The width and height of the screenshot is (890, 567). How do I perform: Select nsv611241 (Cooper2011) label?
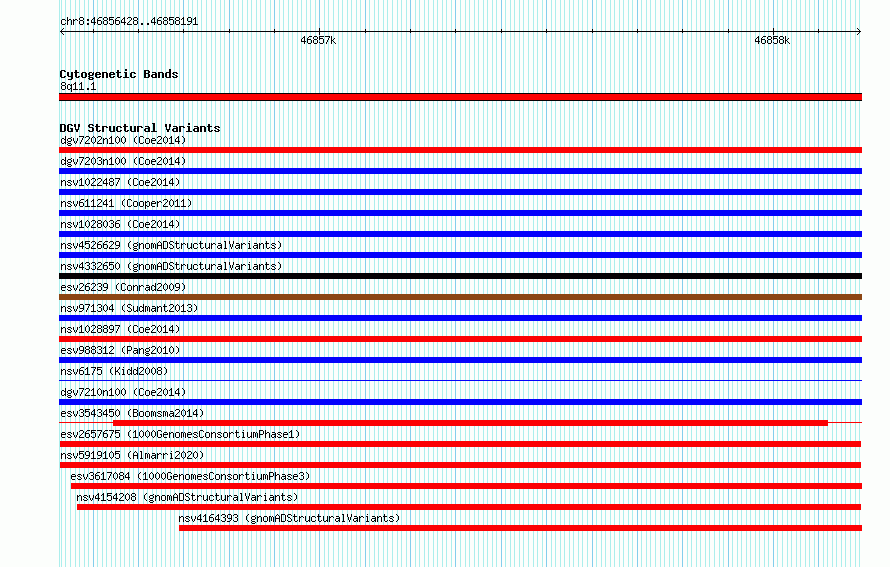(x=126, y=203)
